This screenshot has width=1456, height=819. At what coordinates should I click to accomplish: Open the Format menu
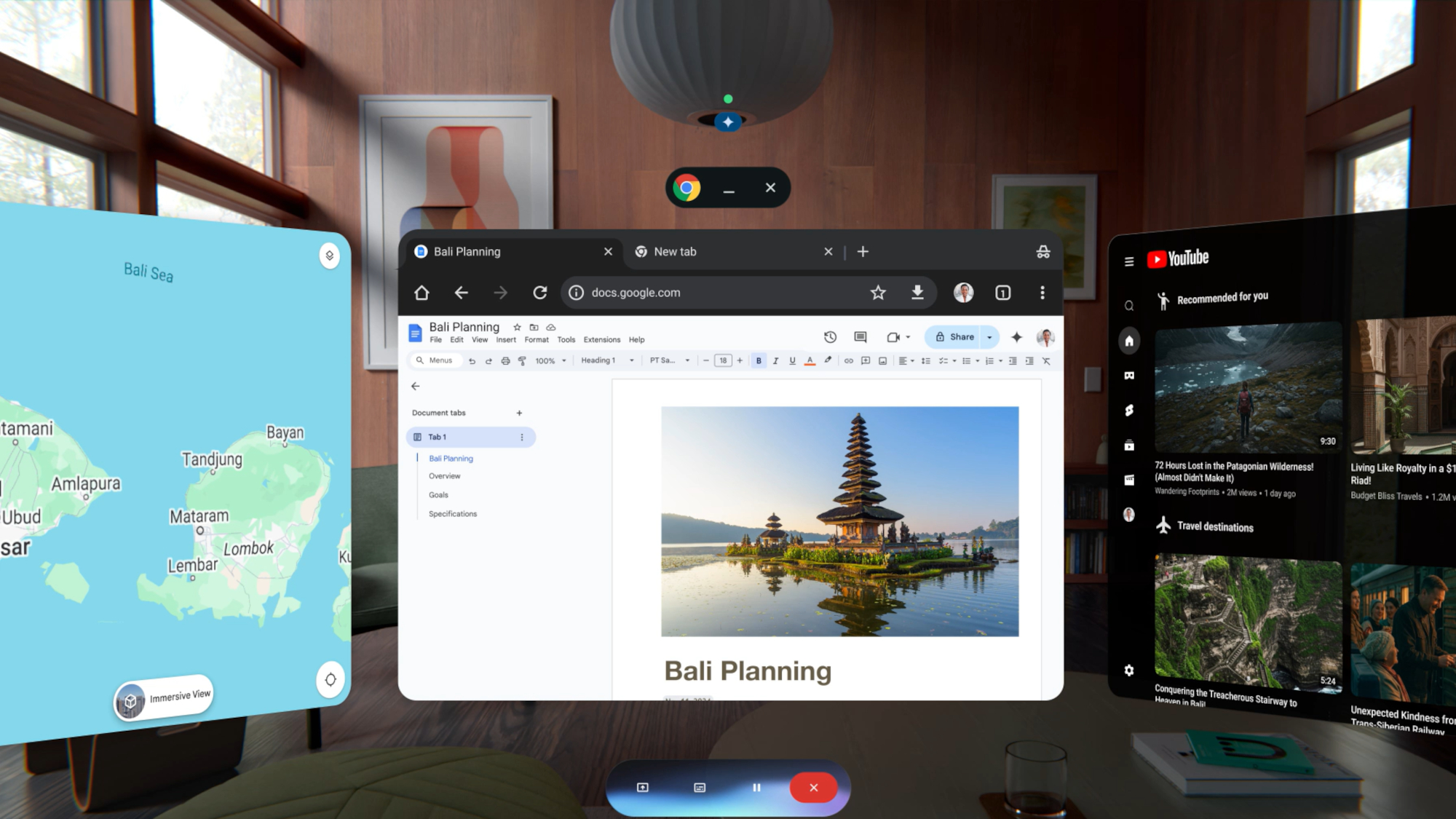536,340
